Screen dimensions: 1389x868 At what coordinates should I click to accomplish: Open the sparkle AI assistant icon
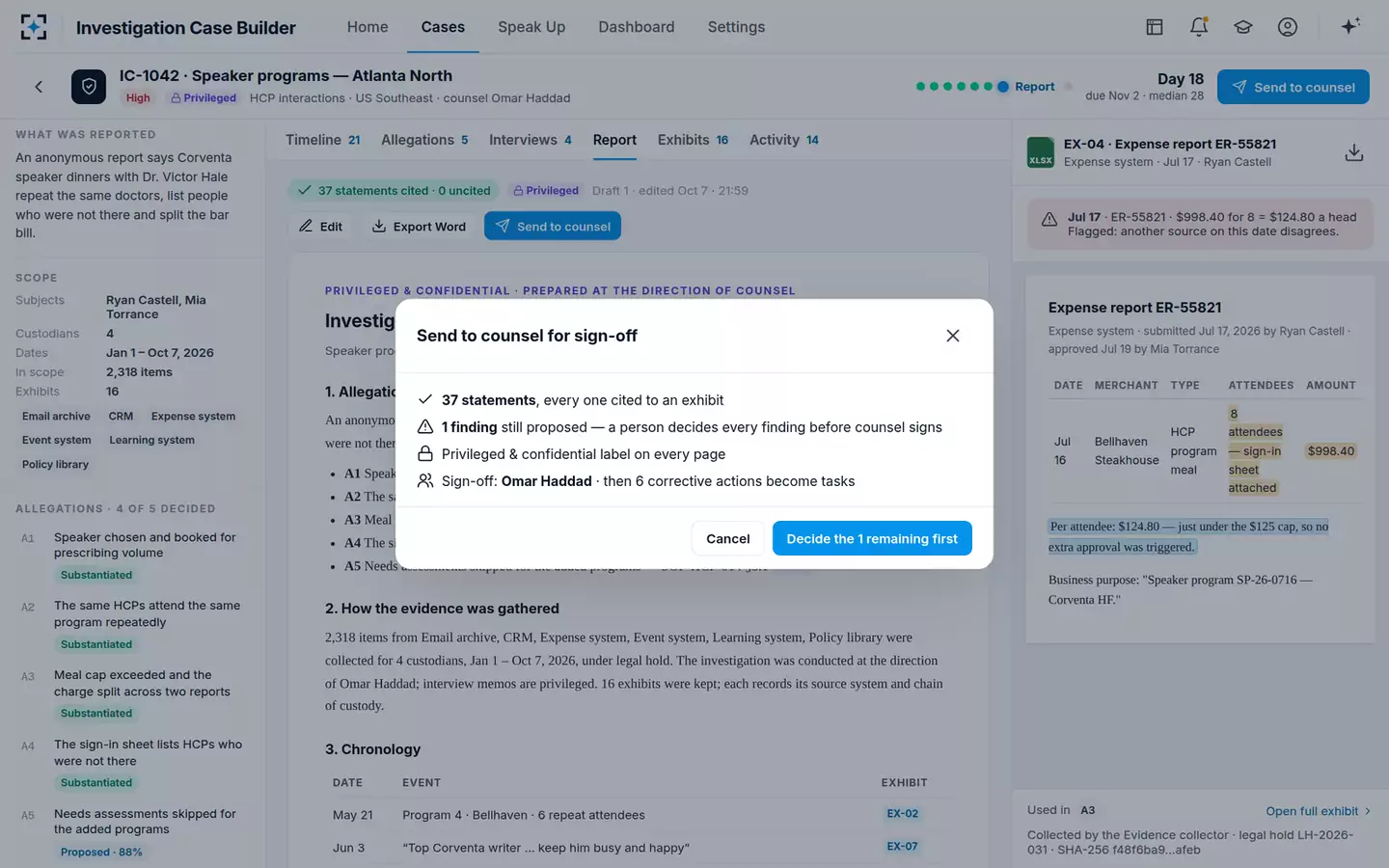point(1350,26)
